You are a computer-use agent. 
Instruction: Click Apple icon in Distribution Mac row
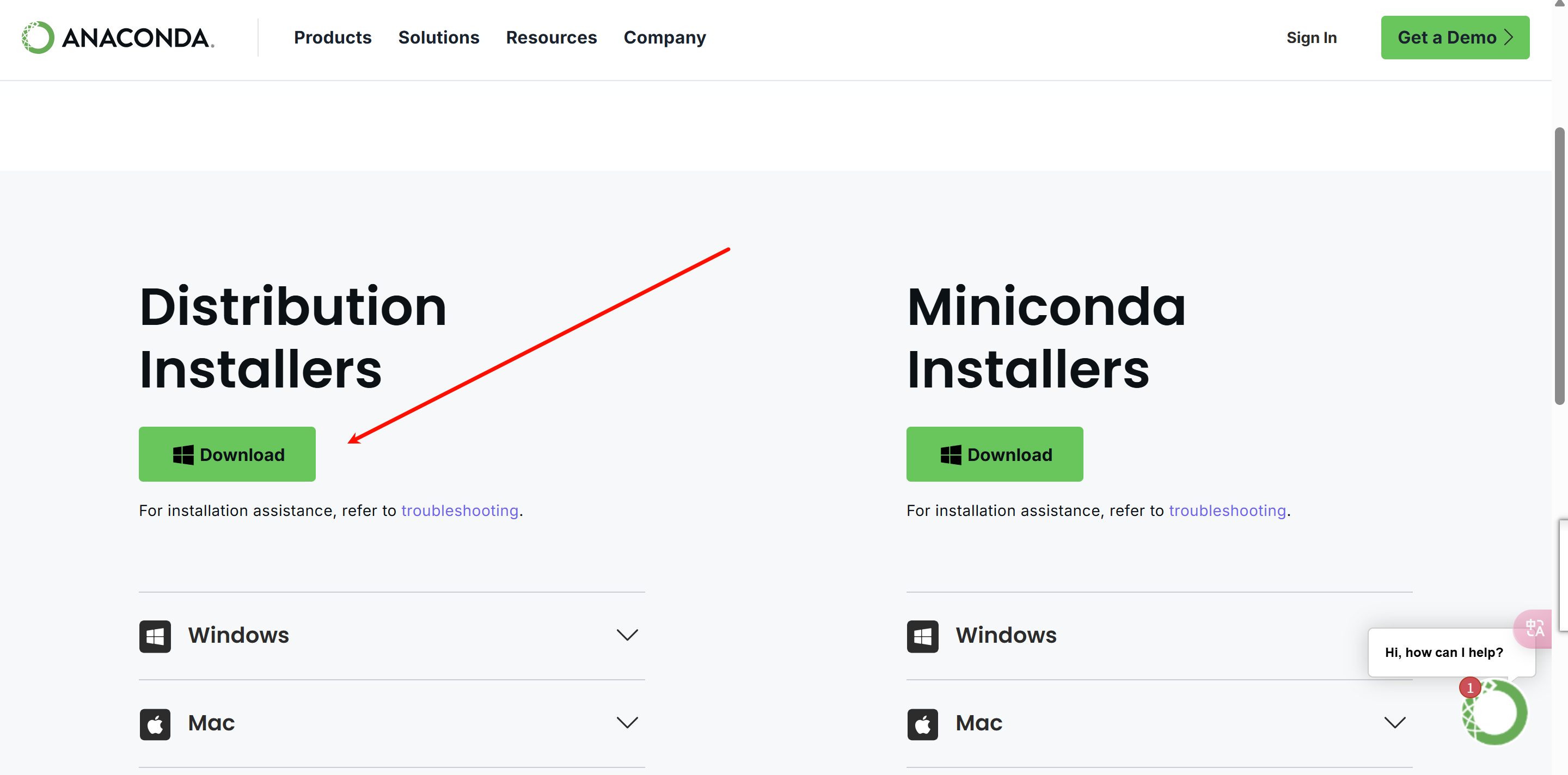coord(155,724)
